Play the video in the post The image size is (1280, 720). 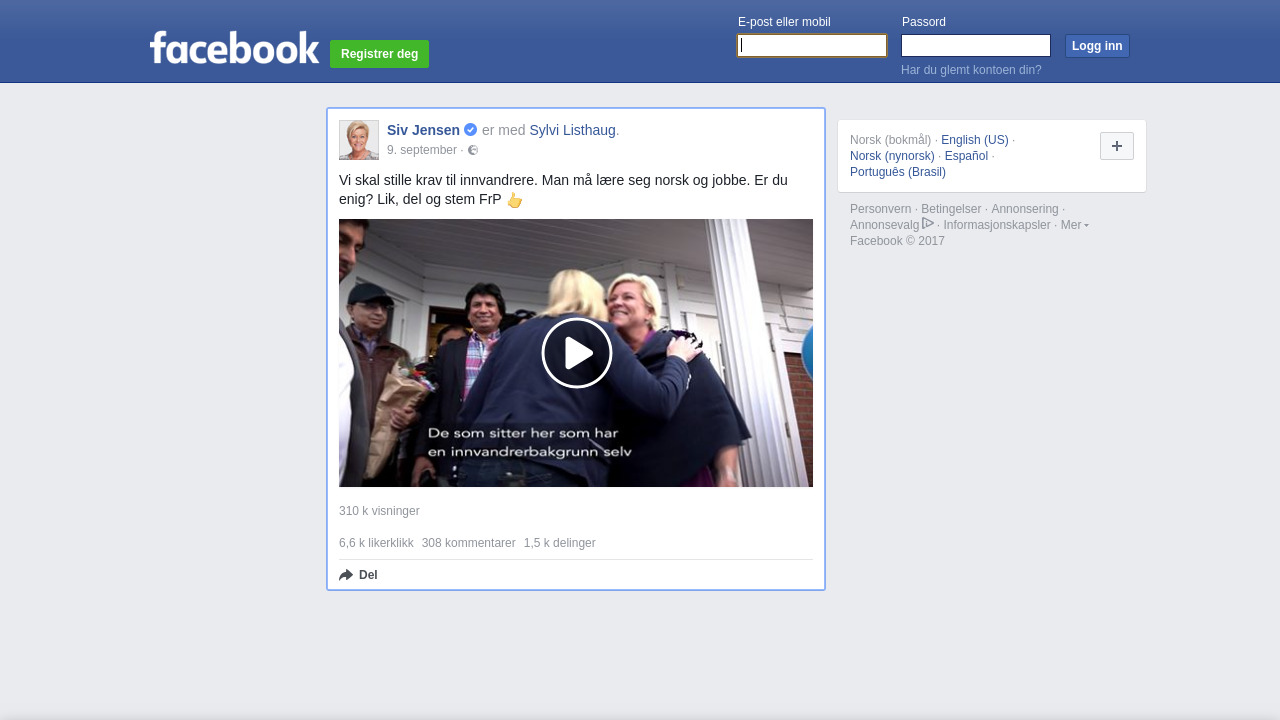pyautogui.click(x=577, y=353)
